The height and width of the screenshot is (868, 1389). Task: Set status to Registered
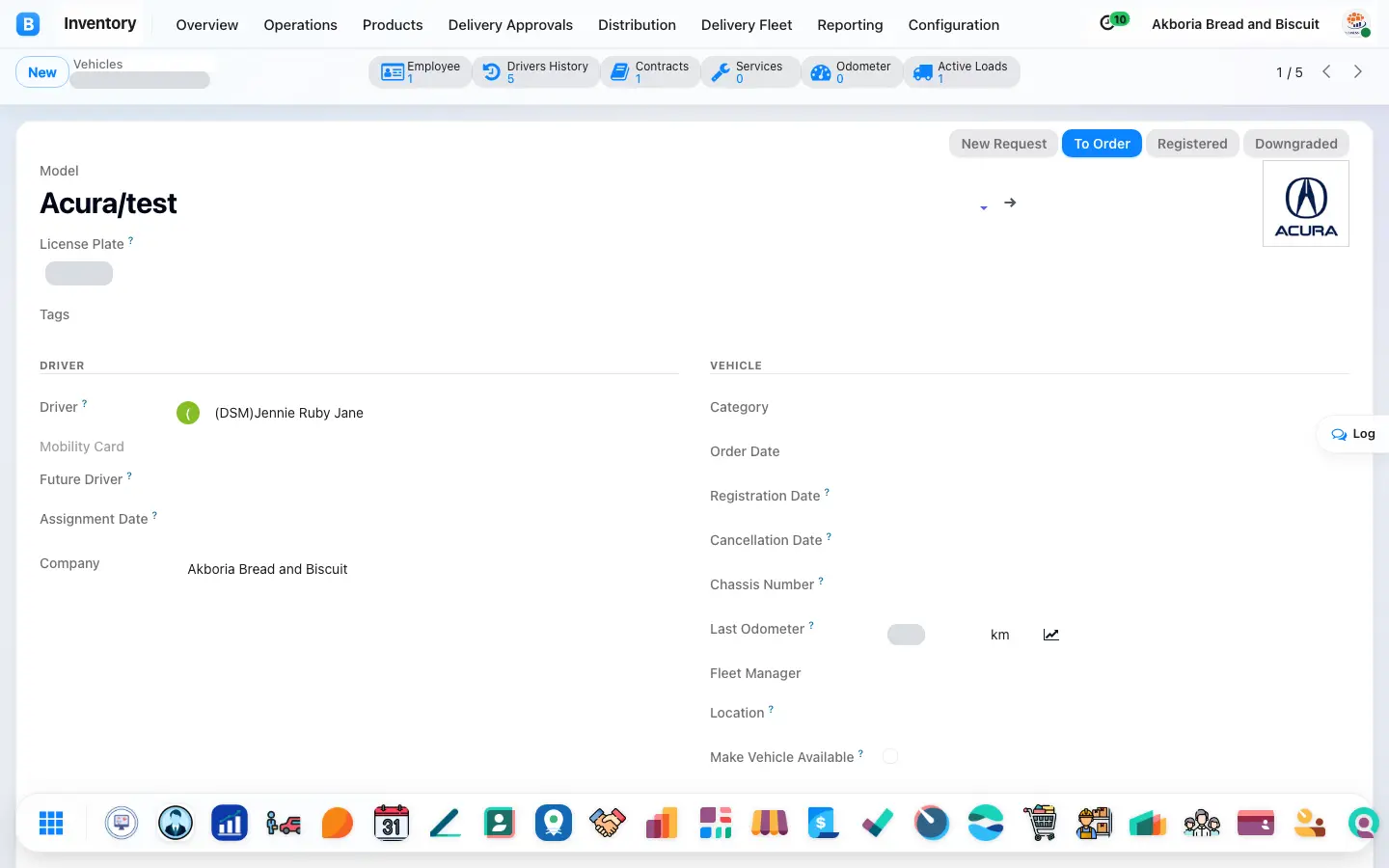click(x=1192, y=144)
